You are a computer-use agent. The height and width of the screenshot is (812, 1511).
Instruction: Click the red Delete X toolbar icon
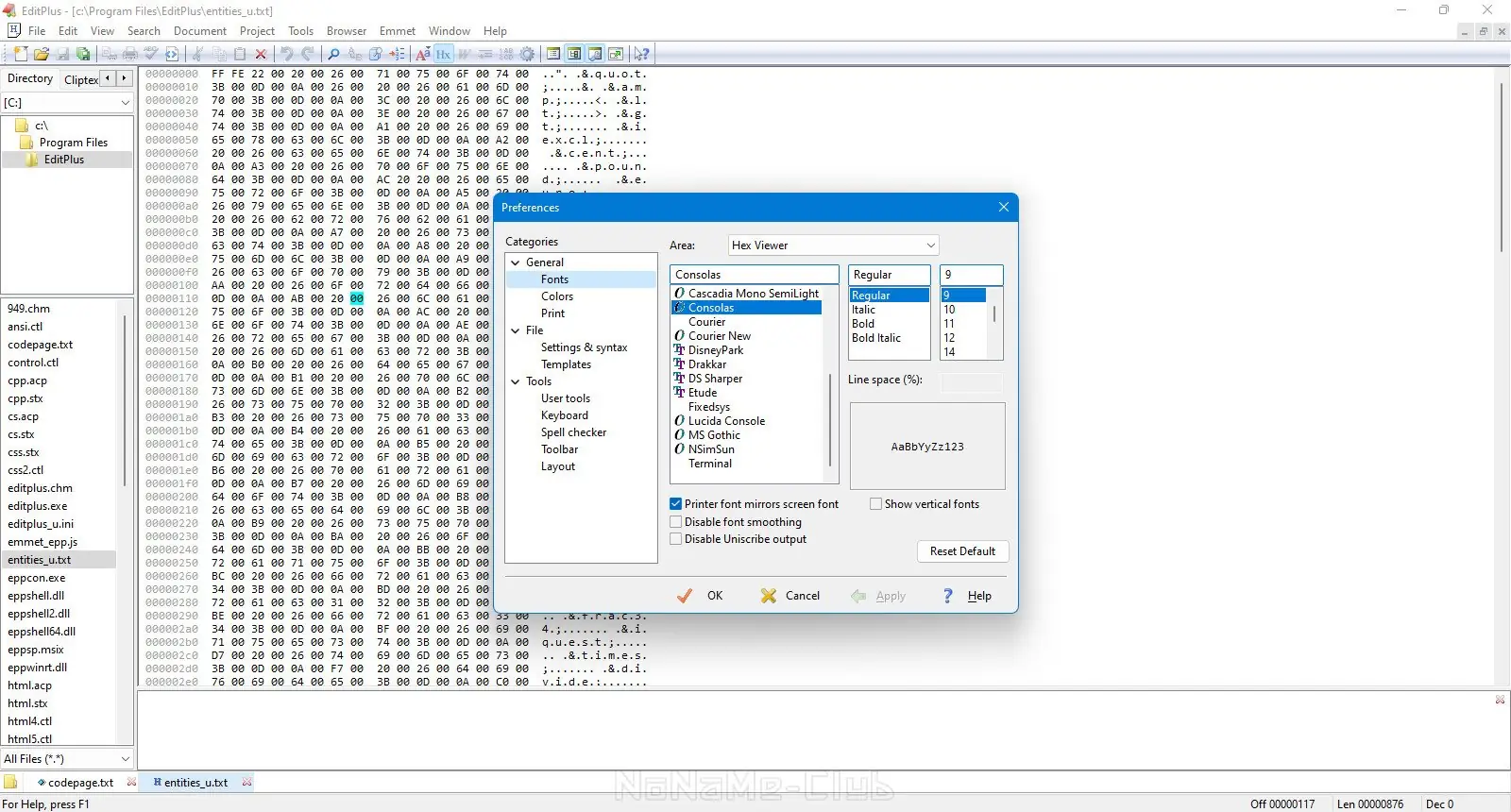pyautogui.click(x=261, y=54)
